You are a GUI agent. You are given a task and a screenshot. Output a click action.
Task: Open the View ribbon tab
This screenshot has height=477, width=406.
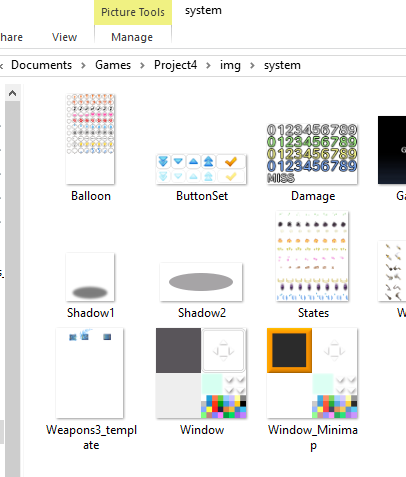coord(64,37)
